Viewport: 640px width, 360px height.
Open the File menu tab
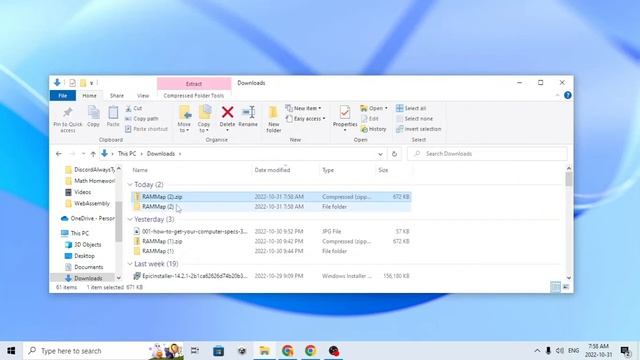(x=62, y=96)
